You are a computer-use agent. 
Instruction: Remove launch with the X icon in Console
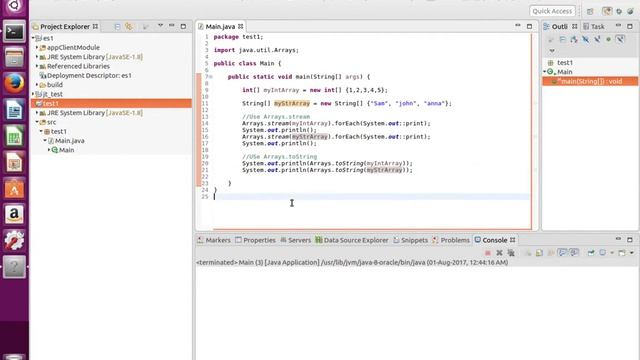[x=499, y=253]
